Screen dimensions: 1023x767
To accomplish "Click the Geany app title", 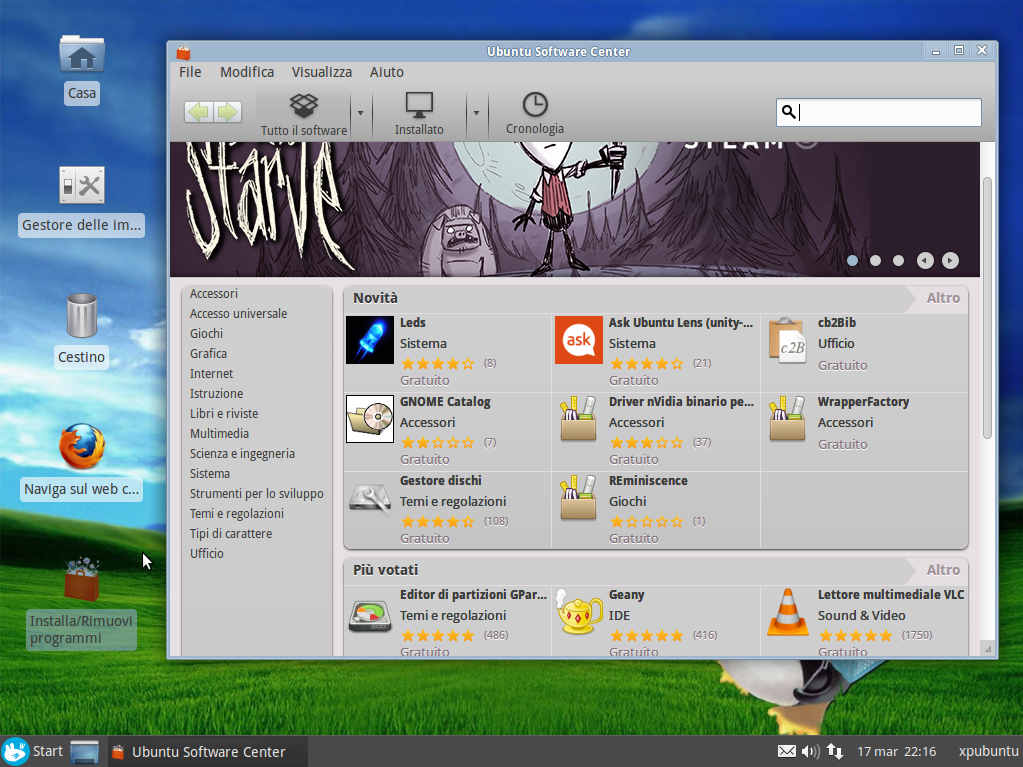I will click(626, 595).
